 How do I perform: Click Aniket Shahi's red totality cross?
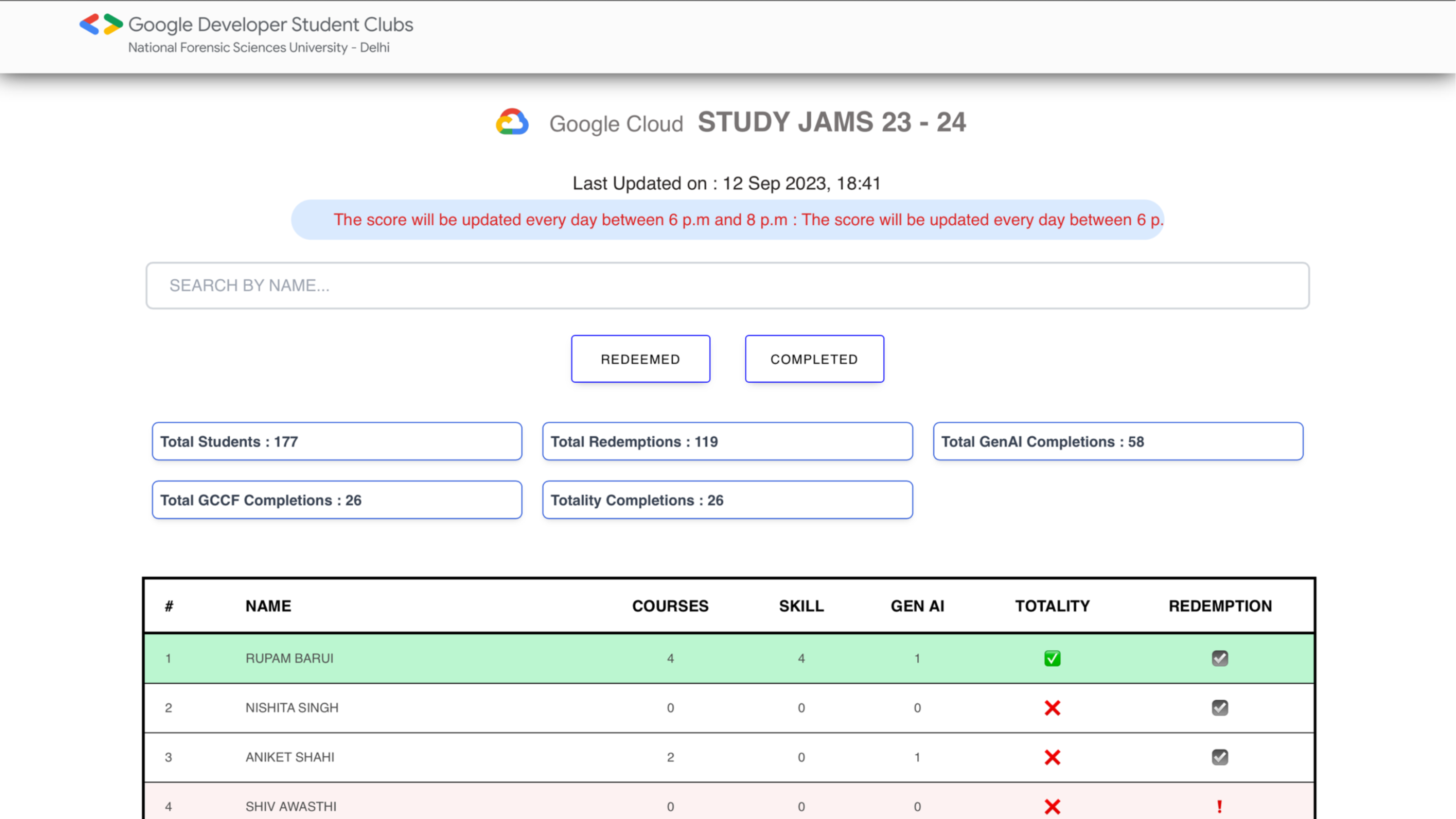coord(1052,758)
